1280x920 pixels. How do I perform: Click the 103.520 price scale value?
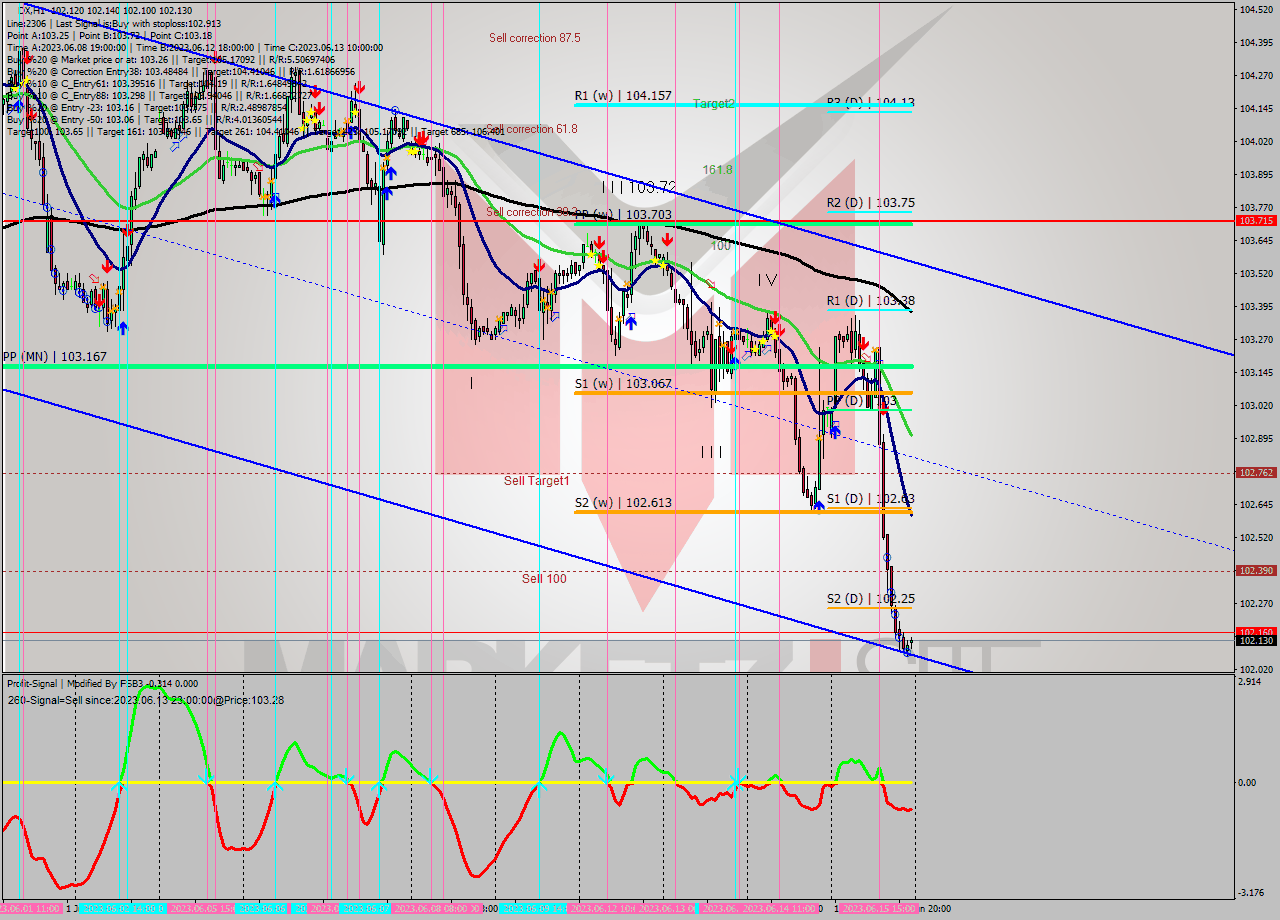[1256, 273]
